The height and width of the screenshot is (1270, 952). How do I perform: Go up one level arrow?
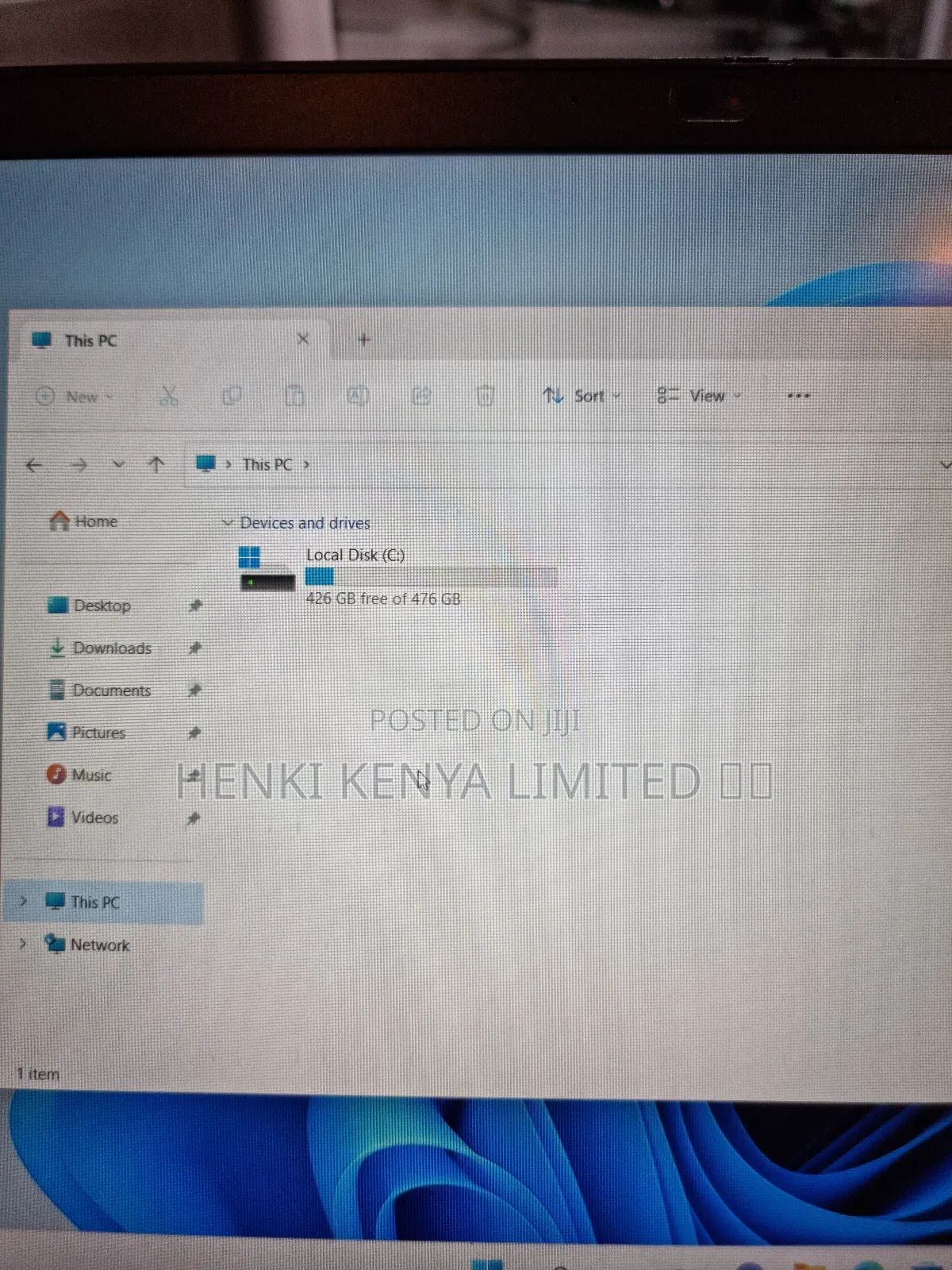156,464
